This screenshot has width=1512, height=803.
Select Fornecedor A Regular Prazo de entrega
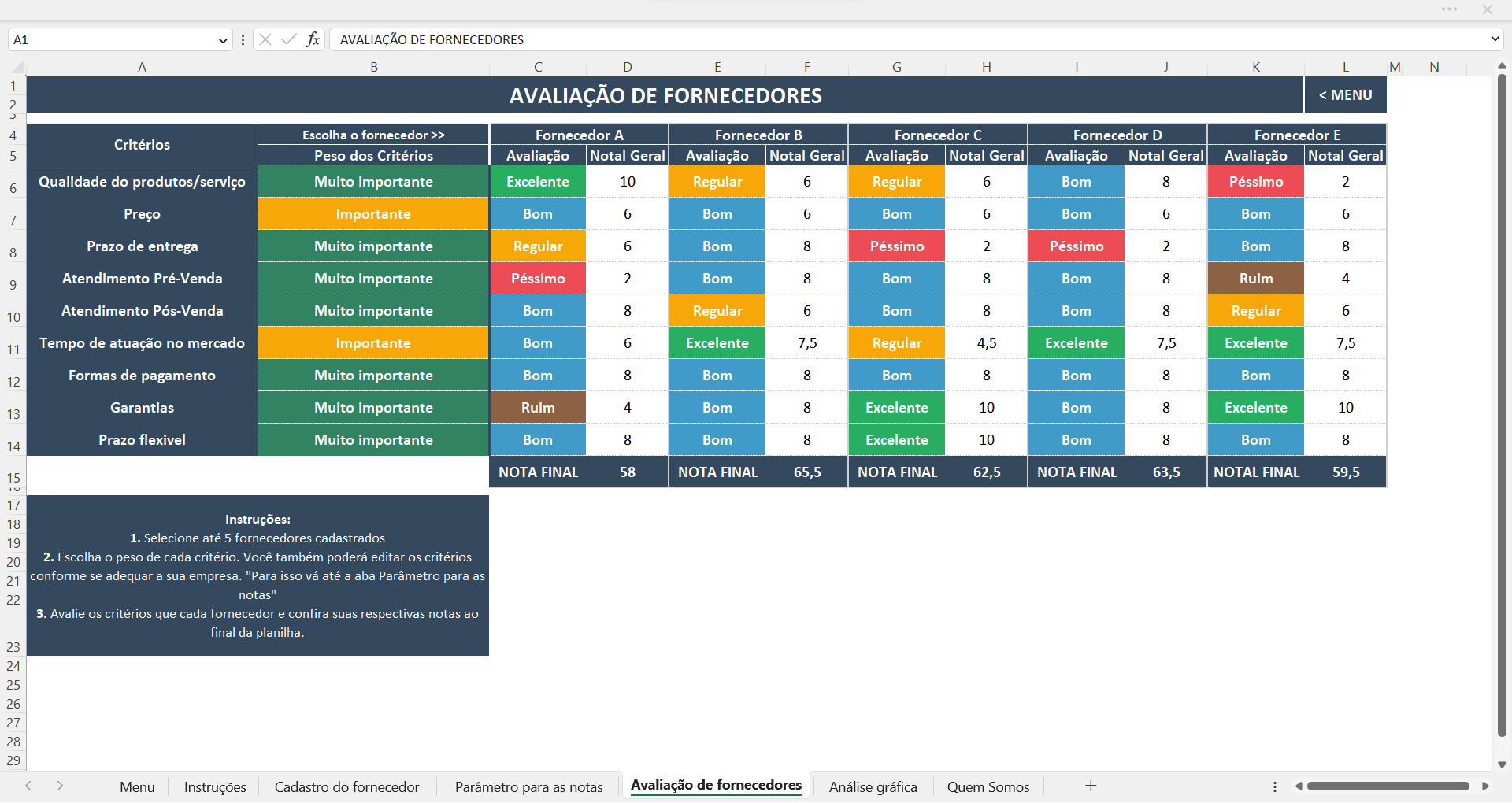pos(538,246)
